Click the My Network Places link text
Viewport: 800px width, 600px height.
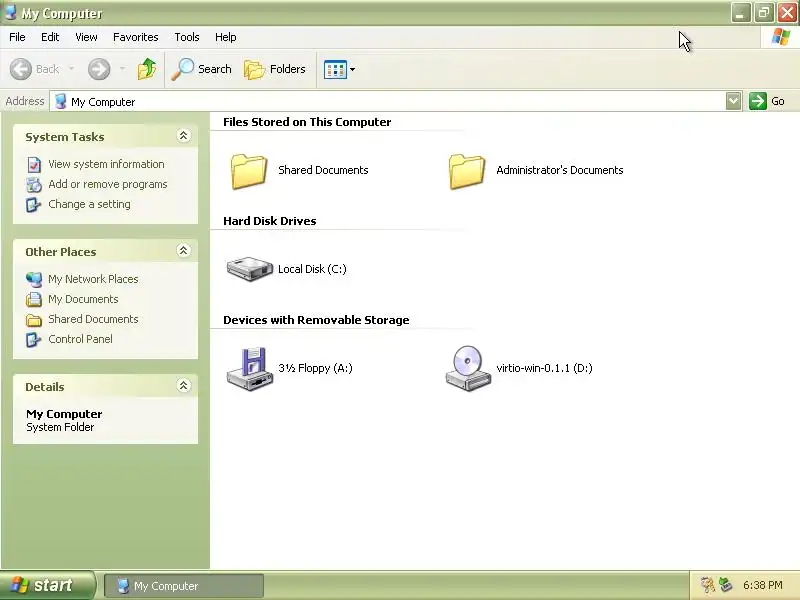[x=93, y=279]
